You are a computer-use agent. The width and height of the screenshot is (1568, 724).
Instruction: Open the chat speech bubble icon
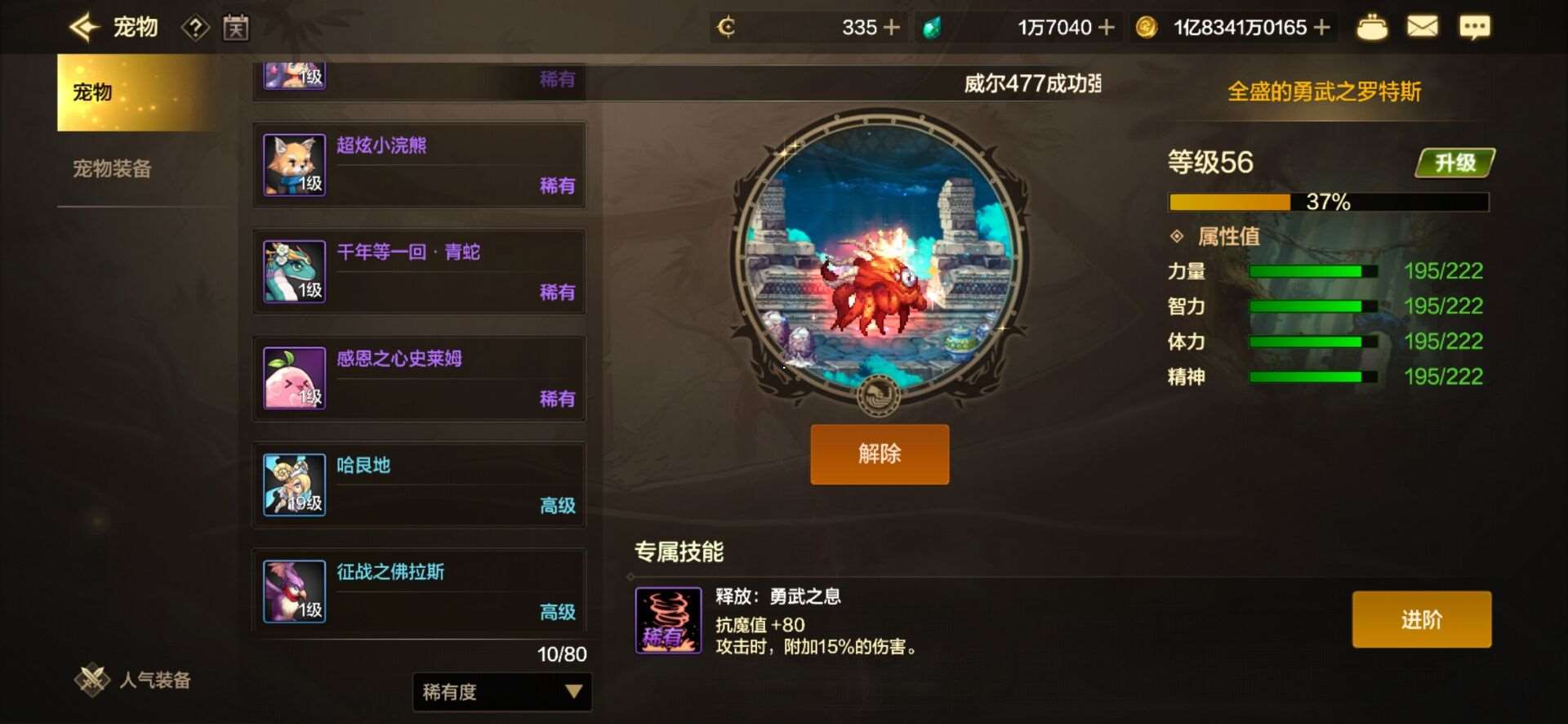(x=1474, y=28)
